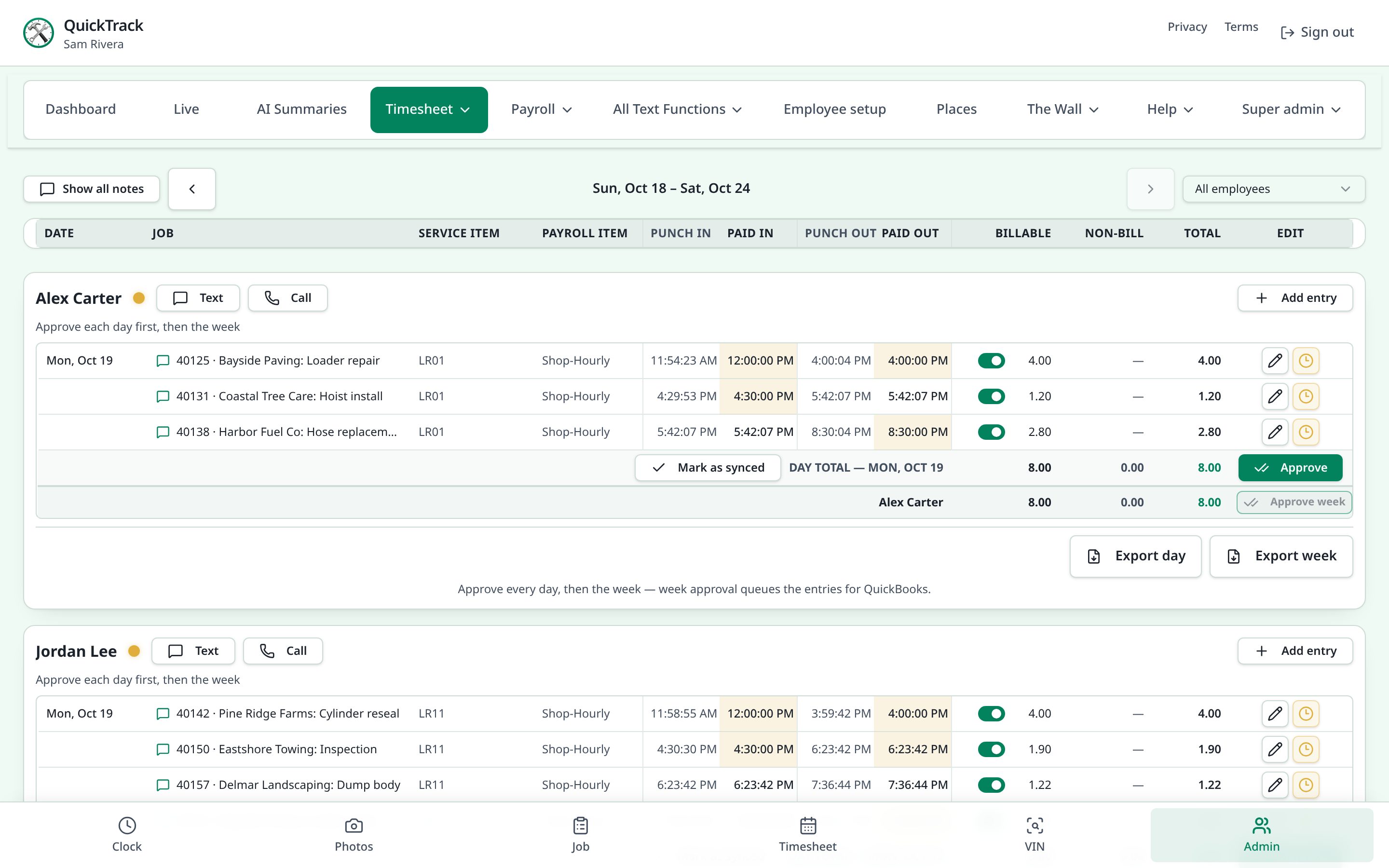1389x868 pixels.
Task: Click Export week button
Action: click(1281, 556)
